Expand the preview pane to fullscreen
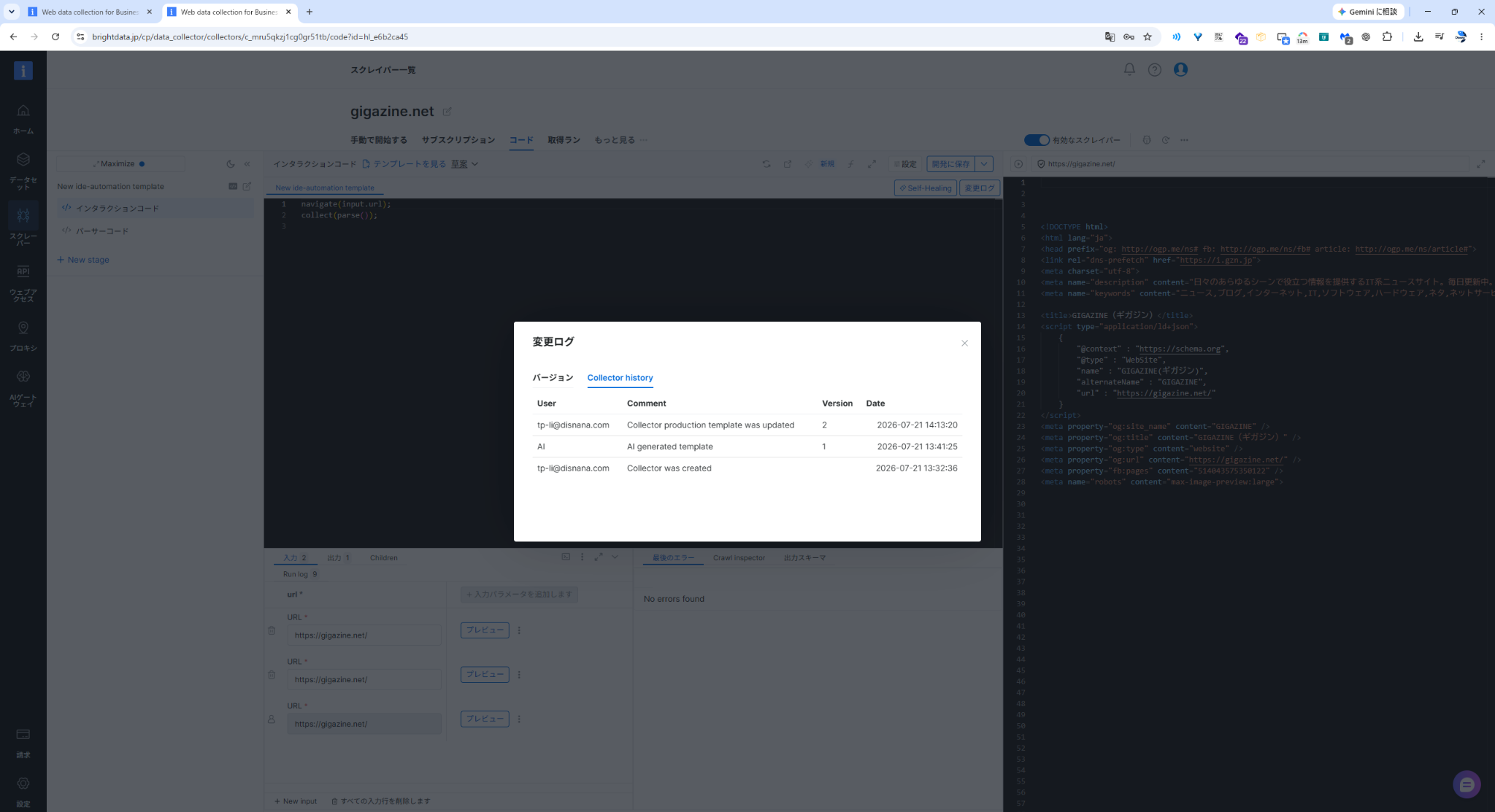 pos(1480,164)
